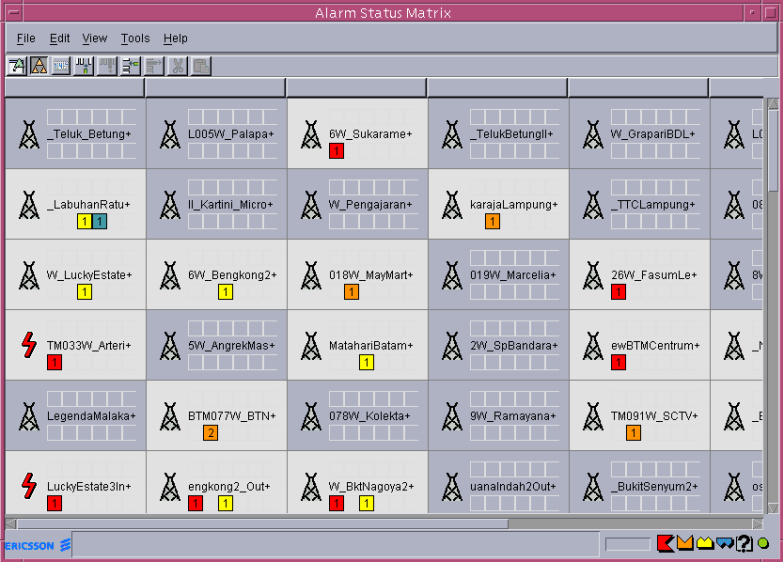
Task: Click orange alarm counter under BTM077W_BTN+
Action: point(210,433)
